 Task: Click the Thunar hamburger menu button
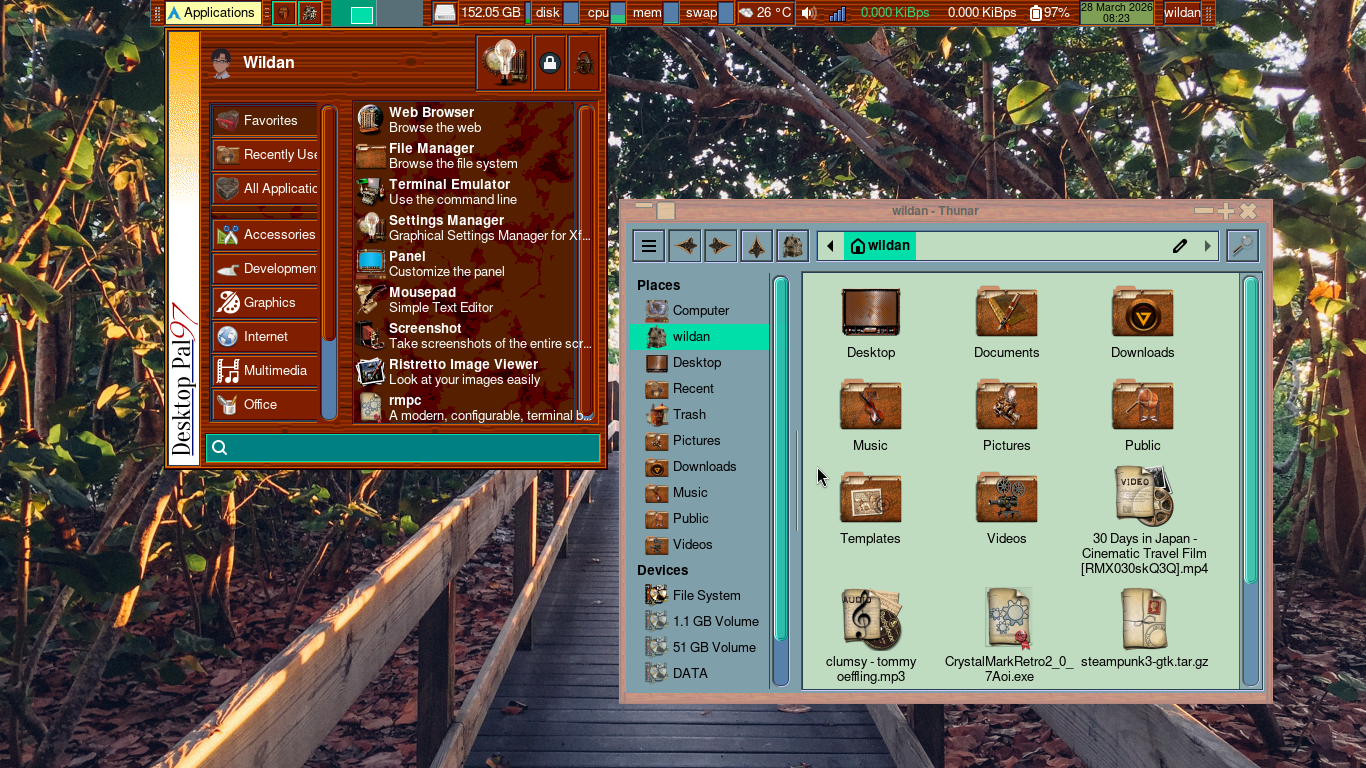pos(648,246)
